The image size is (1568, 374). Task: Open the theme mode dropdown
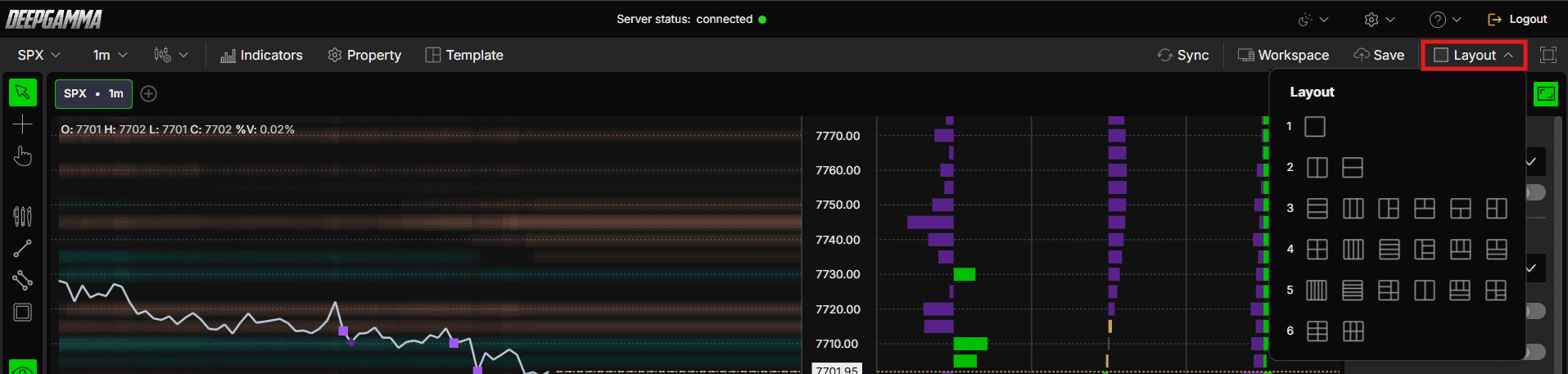click(x=1313, y=20)
